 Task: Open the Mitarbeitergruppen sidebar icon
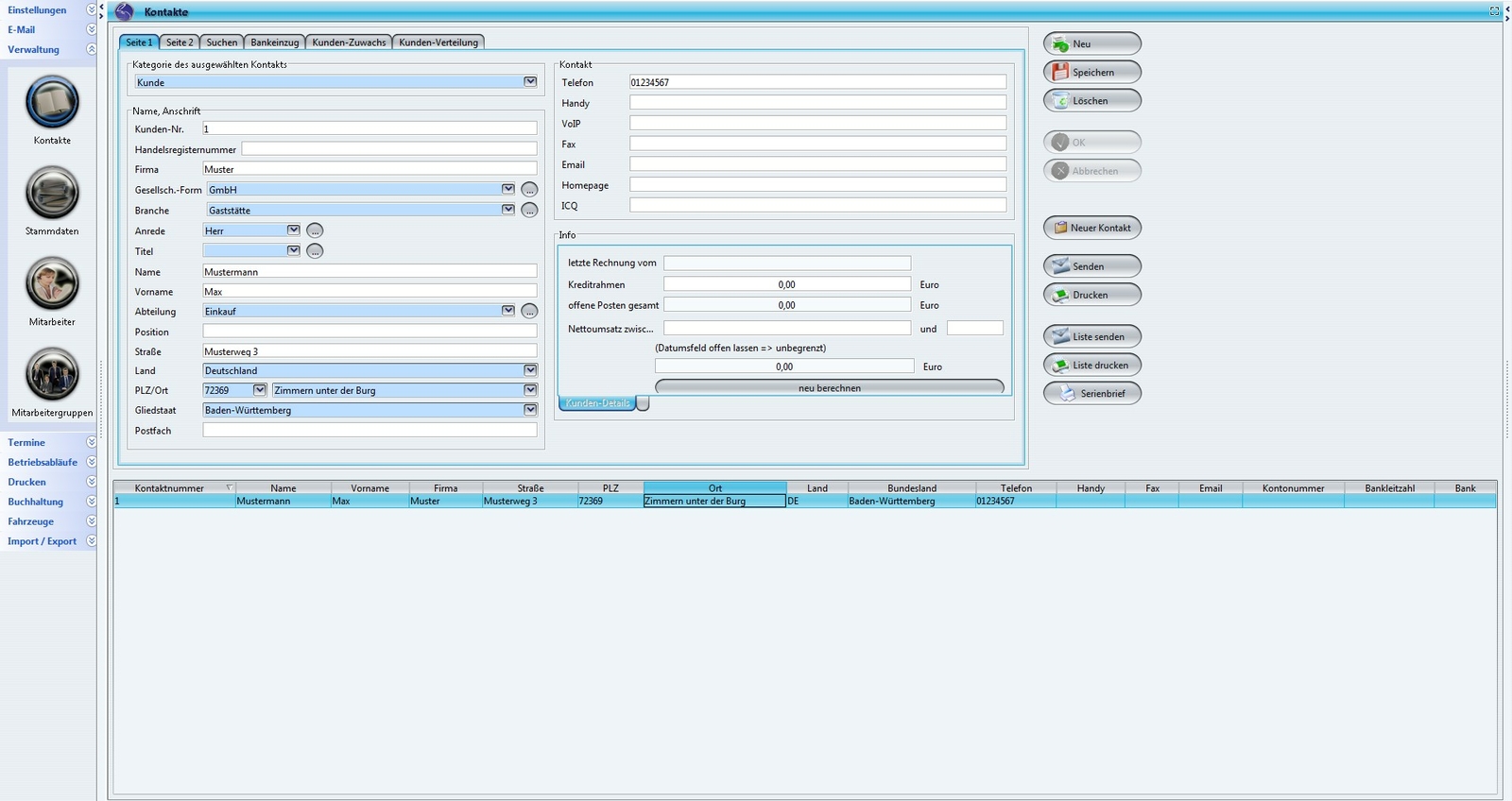pyautogui.click(x=52, y=374)
